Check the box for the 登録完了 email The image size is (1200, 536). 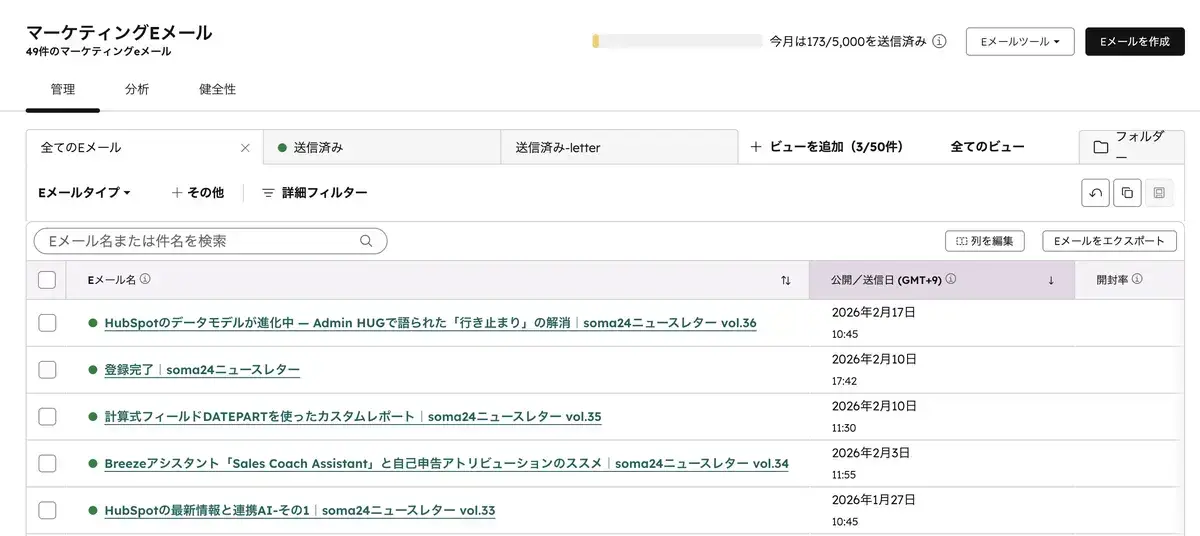pos(47,370)
